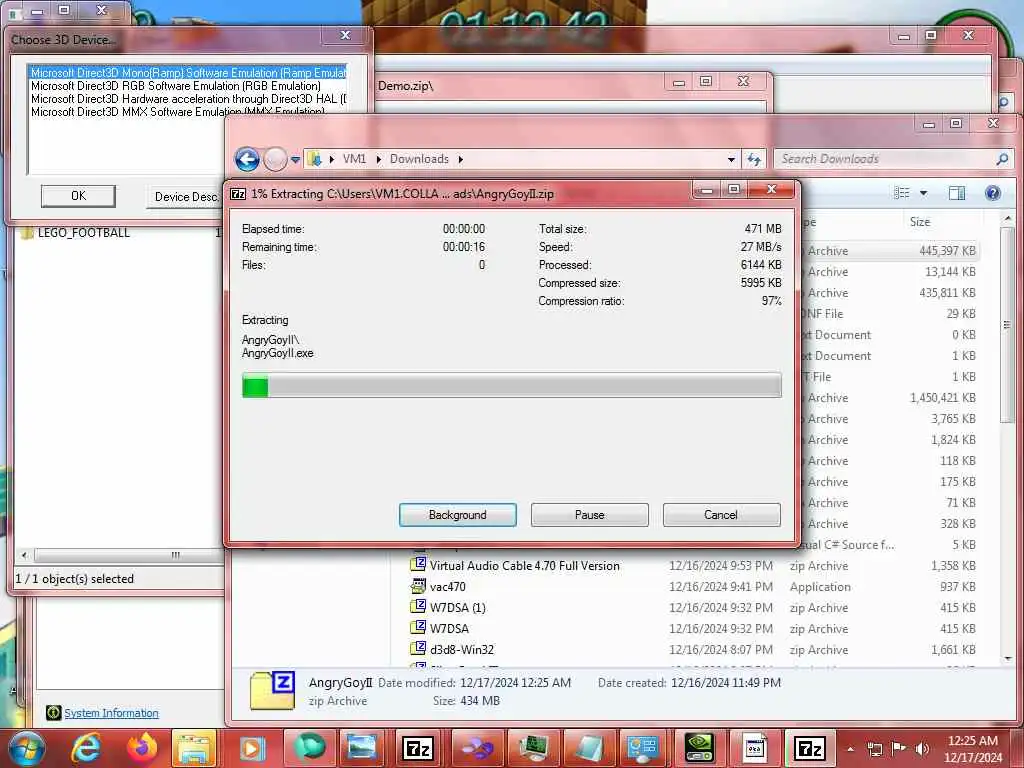The image size is (1024, 768).
Task: Click VM1 in the address breadcrumb
Action: pyautogui.click(x=354, y=159)
